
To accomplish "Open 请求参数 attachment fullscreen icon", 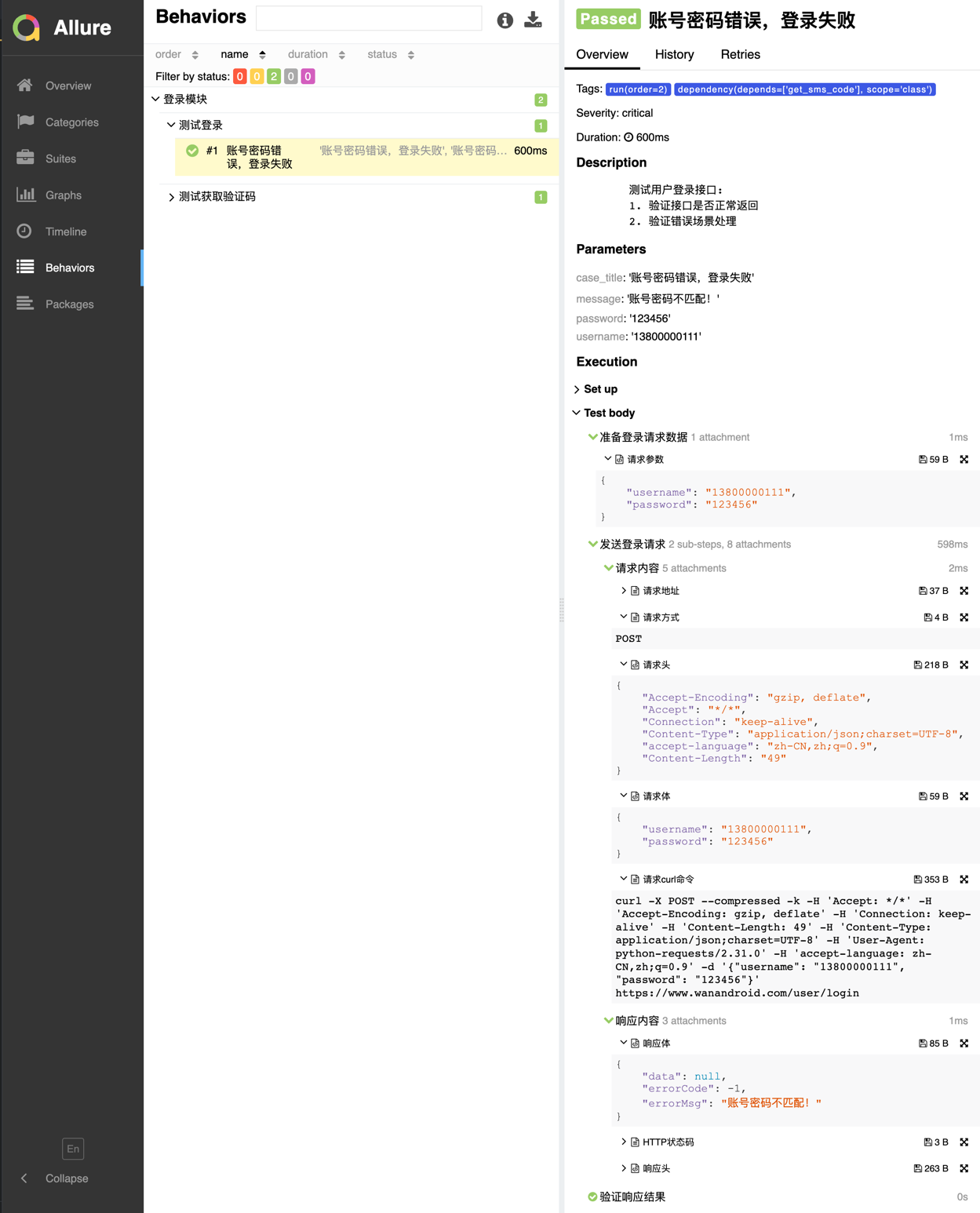I will (964, 460).
